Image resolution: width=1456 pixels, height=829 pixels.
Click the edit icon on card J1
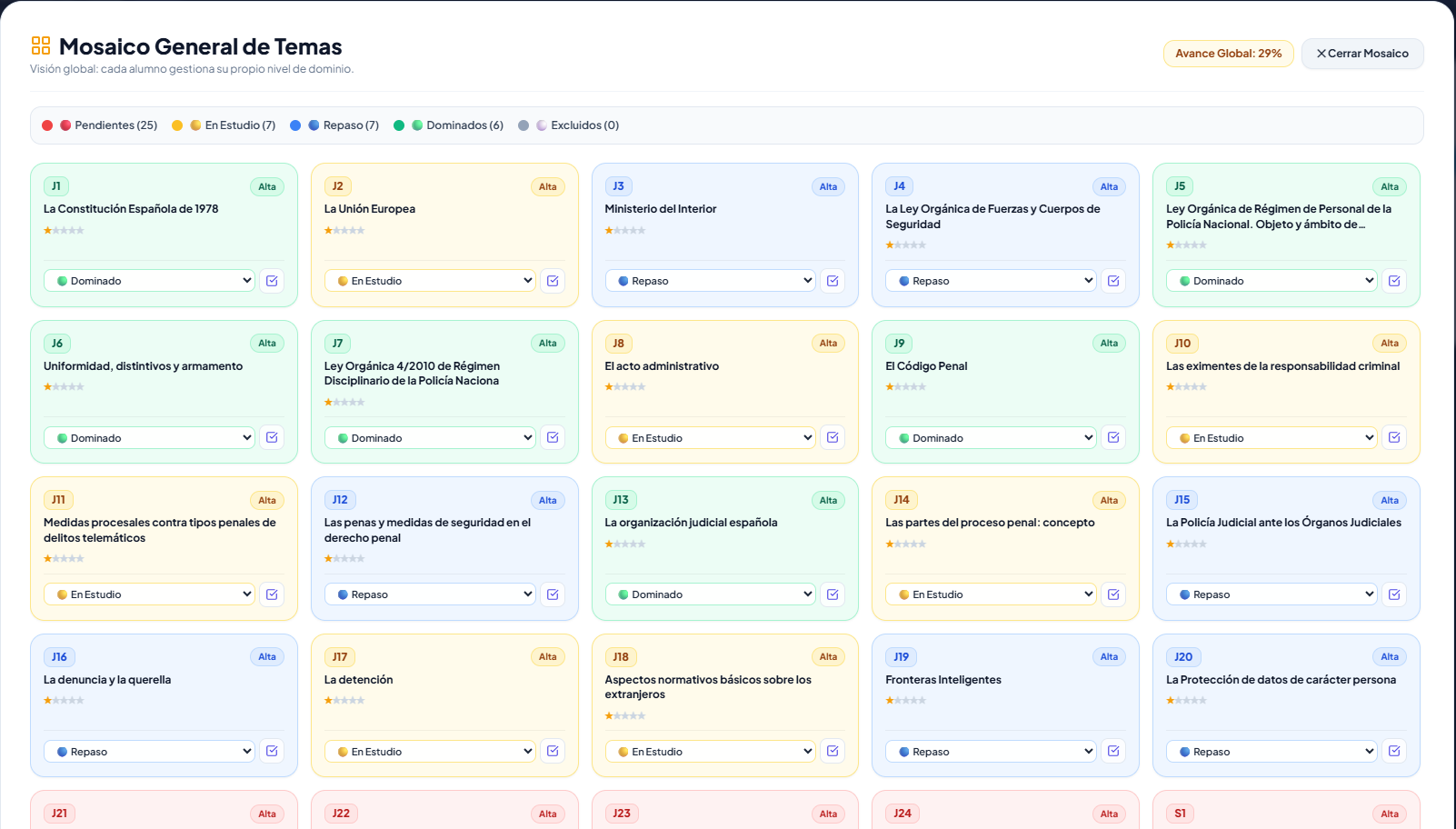(x=272, y=281)
